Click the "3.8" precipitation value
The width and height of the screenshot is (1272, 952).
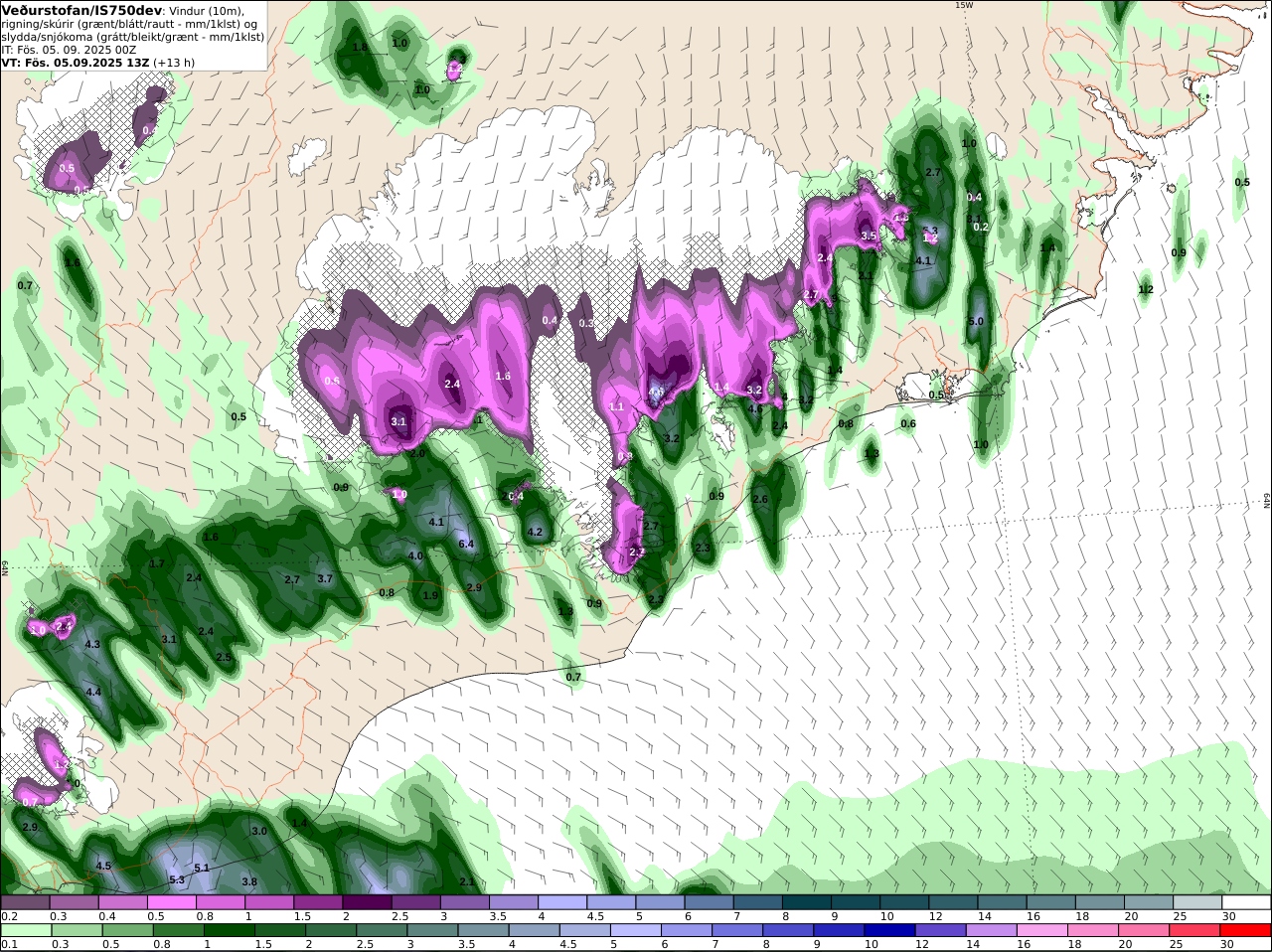click(250, 881)
